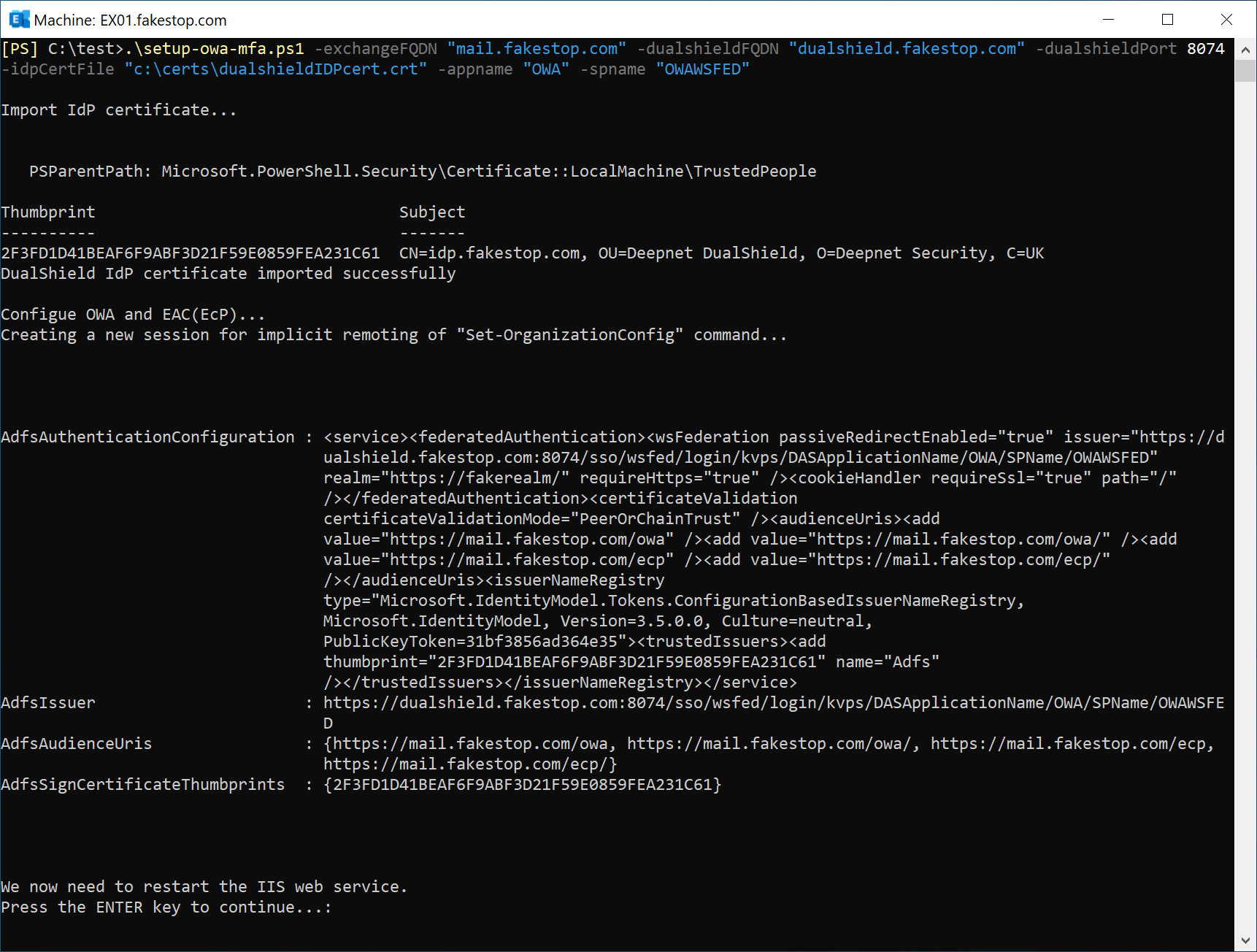Click the vertical scrollbar thumb
The height and width of the screenshot is (952, 1257).
pos(1245,71)
